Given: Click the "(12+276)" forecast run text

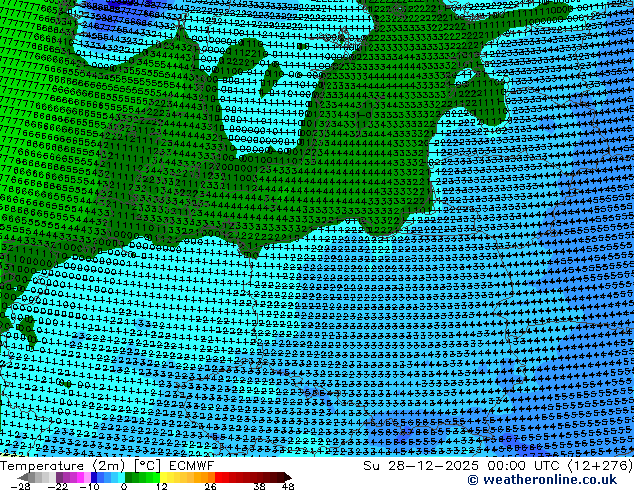Looking at the screenshot, I should pyautogui.click(x=601, y=466).
